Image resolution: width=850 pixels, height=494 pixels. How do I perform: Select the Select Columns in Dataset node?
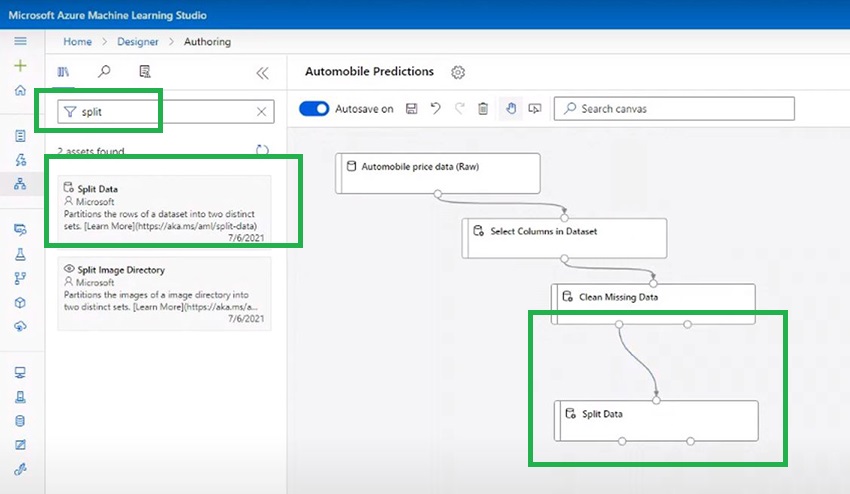point(564,238)
